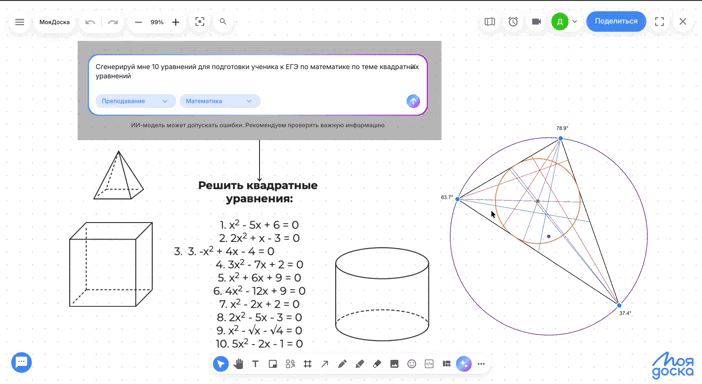The height and width of the screenshot is (384, 702).
Task: Select the pyramid shape drawing
Action: click(119, 175)
